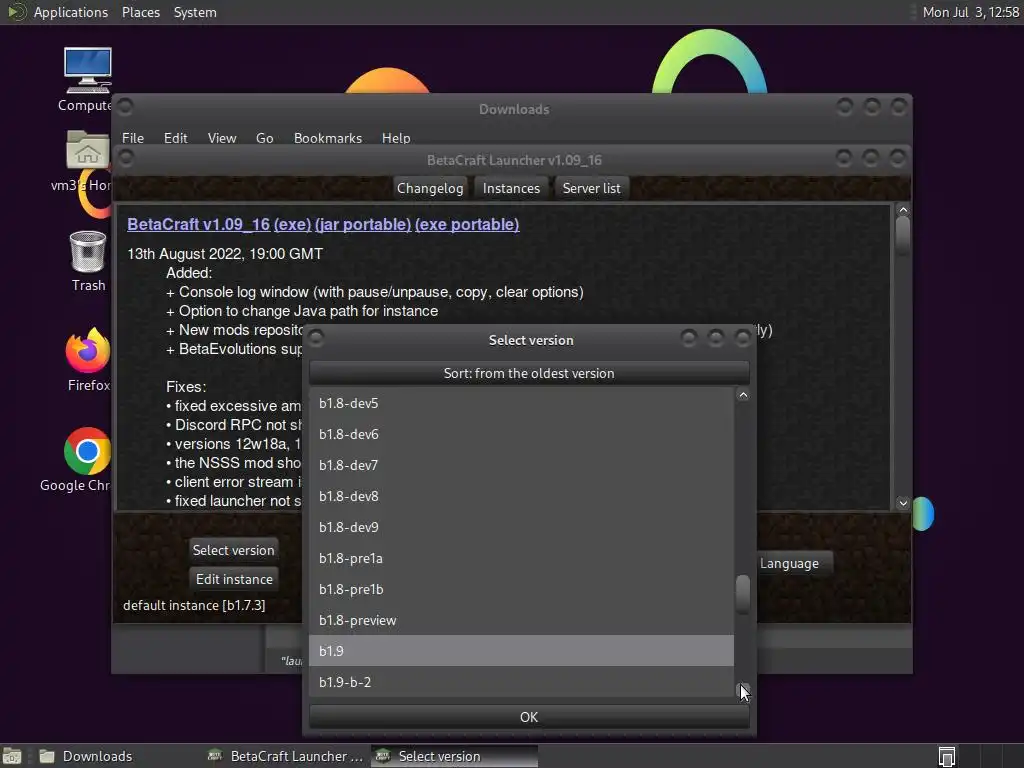Select version b1.8-preview

521,620
